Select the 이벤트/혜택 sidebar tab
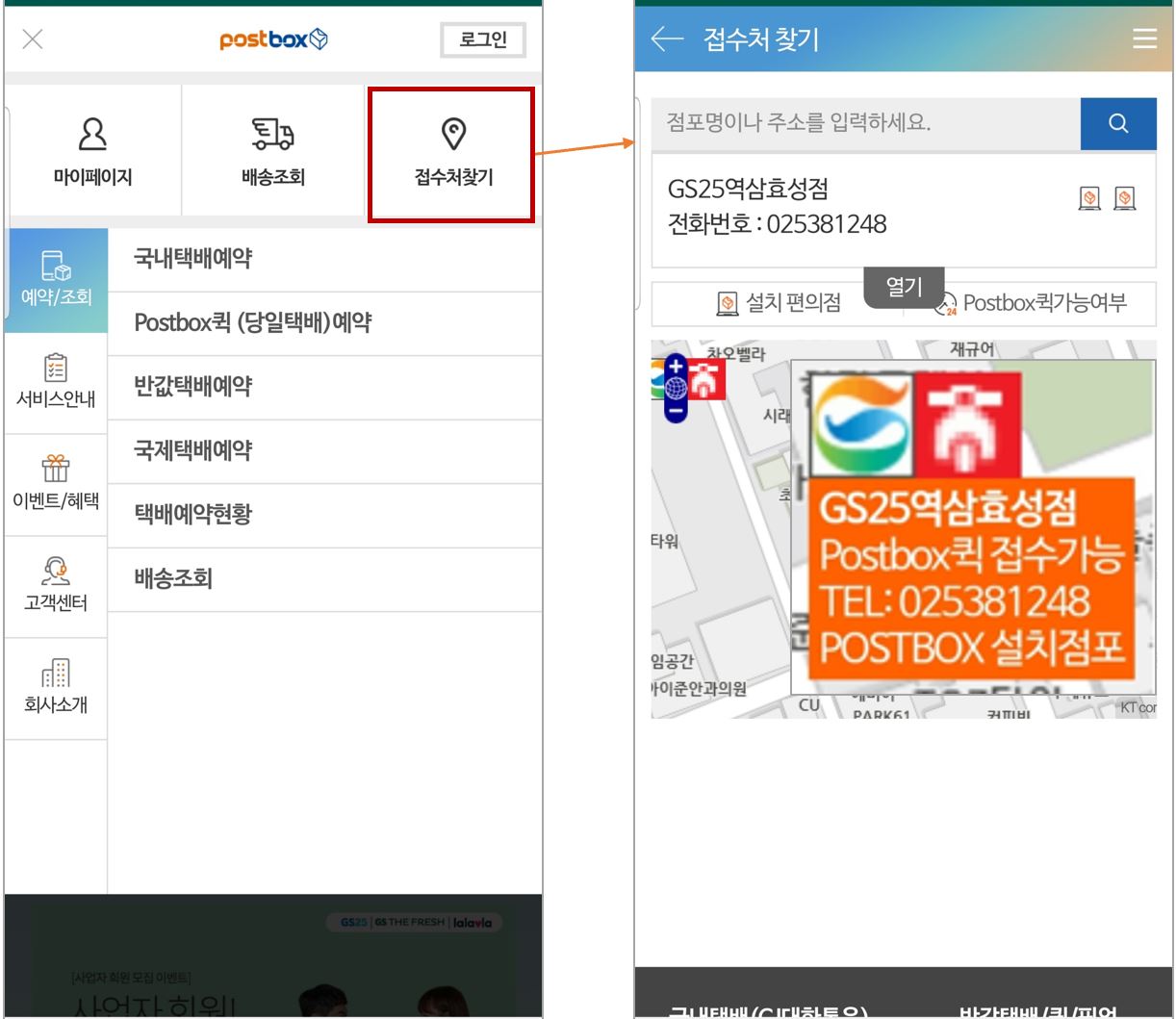Screen dimensions: 1176x1019 [x=56, y=484]
